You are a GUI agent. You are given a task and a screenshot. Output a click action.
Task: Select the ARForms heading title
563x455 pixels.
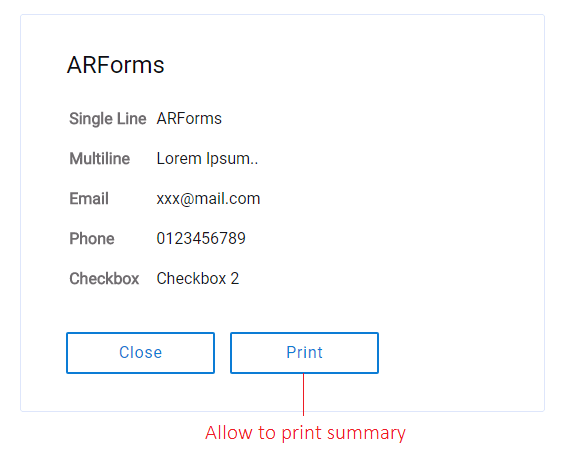point(116,65)
